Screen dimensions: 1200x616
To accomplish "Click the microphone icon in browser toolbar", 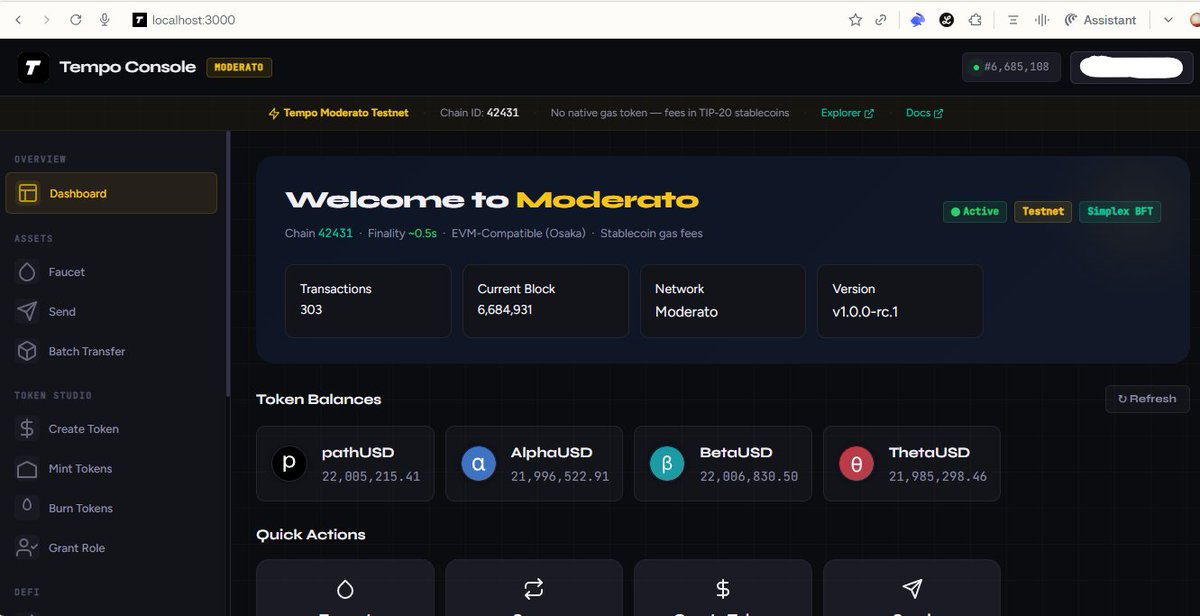I will pos(104,20).
